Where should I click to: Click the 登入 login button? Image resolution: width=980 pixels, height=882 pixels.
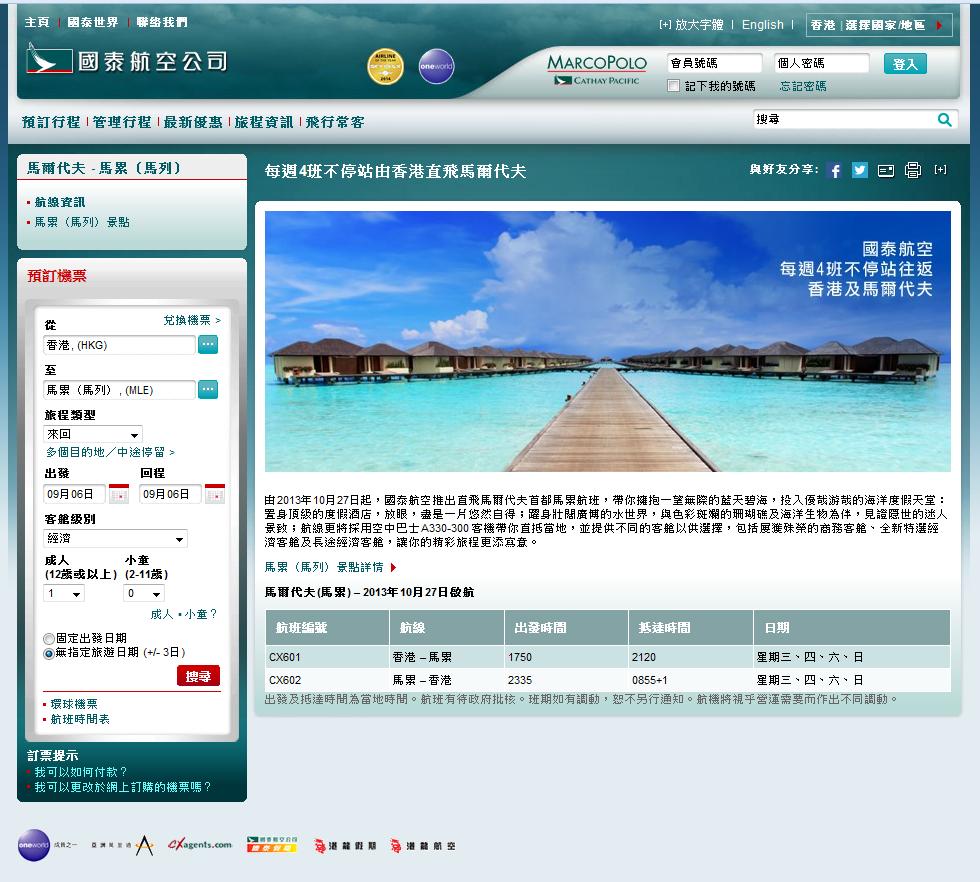[x=905, y=64]
